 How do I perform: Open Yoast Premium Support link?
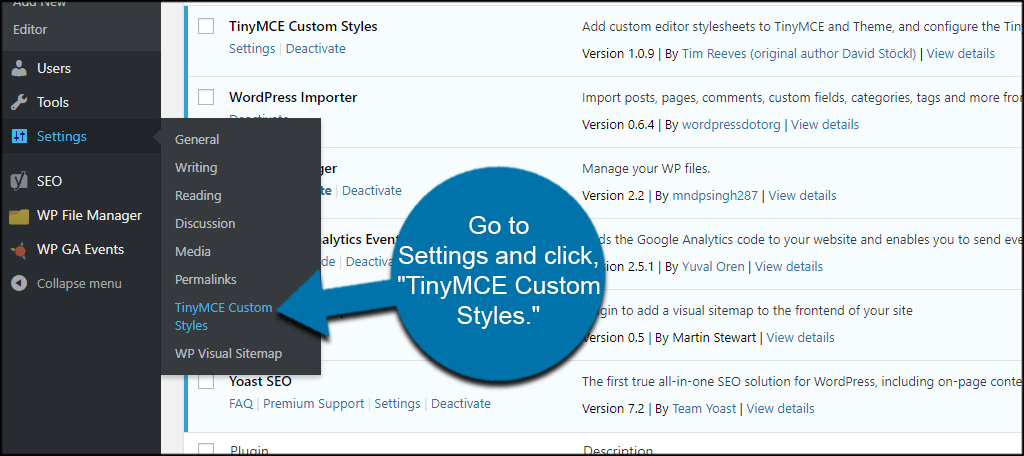(x=313, y=403)
